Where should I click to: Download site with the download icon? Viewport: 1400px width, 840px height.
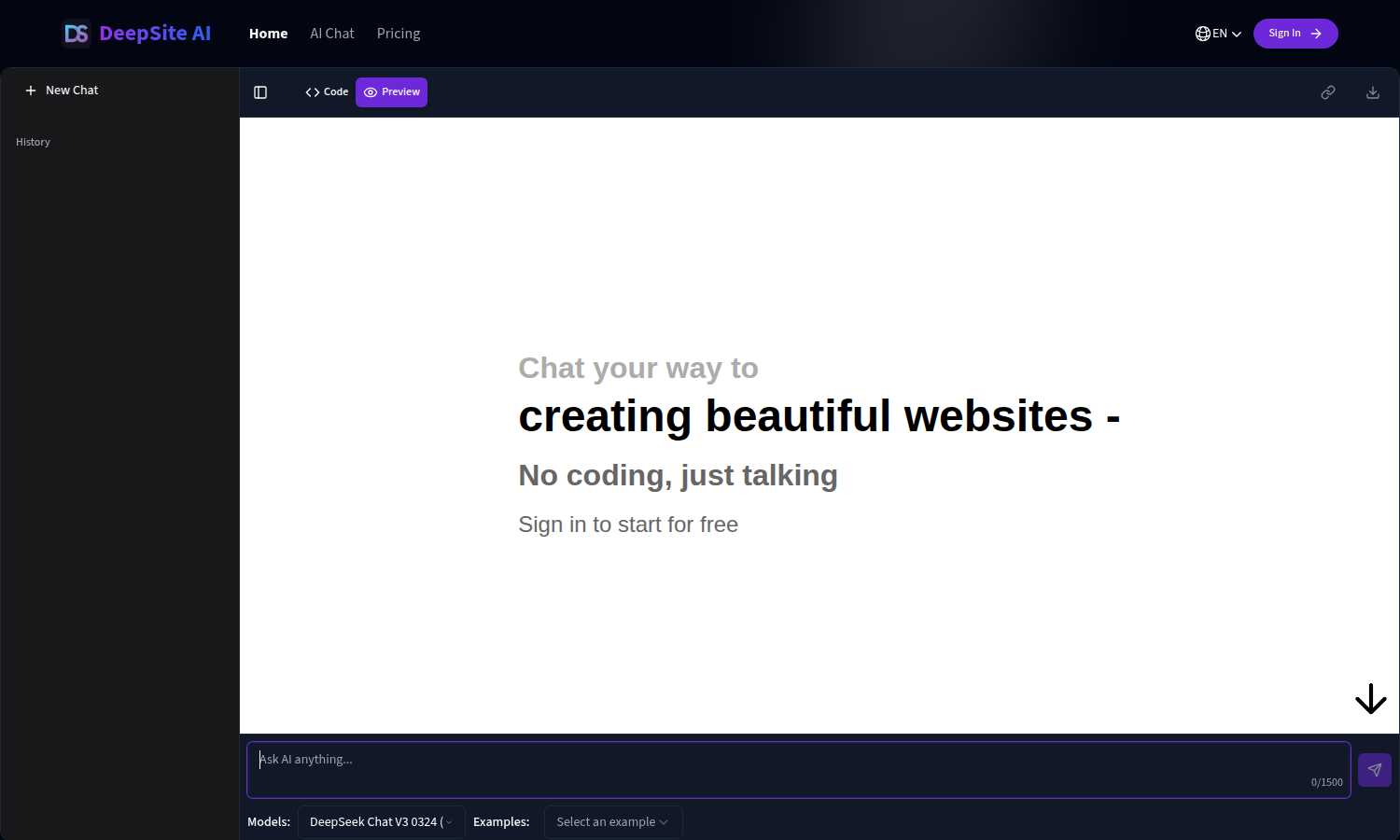[x=1373, y=92]
